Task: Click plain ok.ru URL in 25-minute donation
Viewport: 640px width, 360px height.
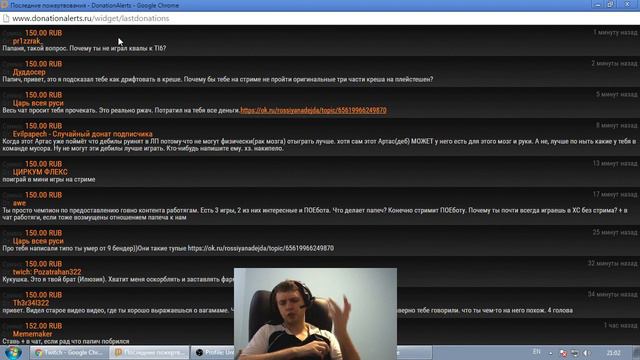Action: (261, 248)
